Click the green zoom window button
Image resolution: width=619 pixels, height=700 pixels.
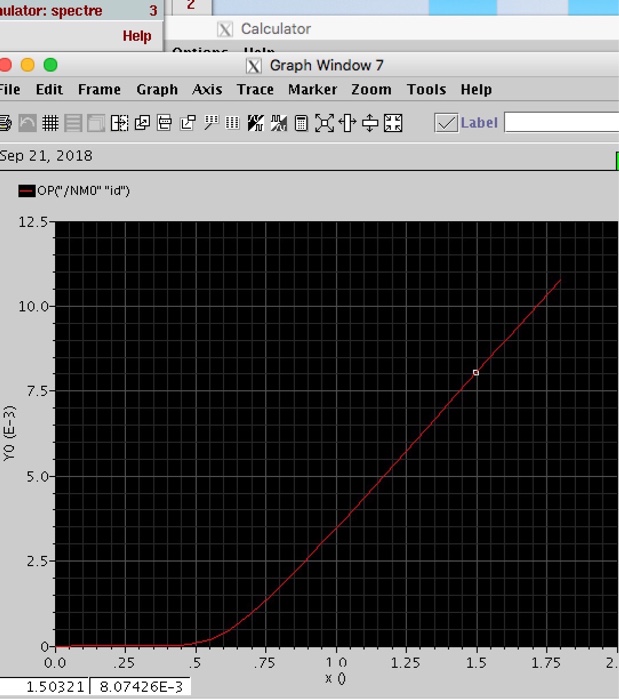tap(50, 65)
